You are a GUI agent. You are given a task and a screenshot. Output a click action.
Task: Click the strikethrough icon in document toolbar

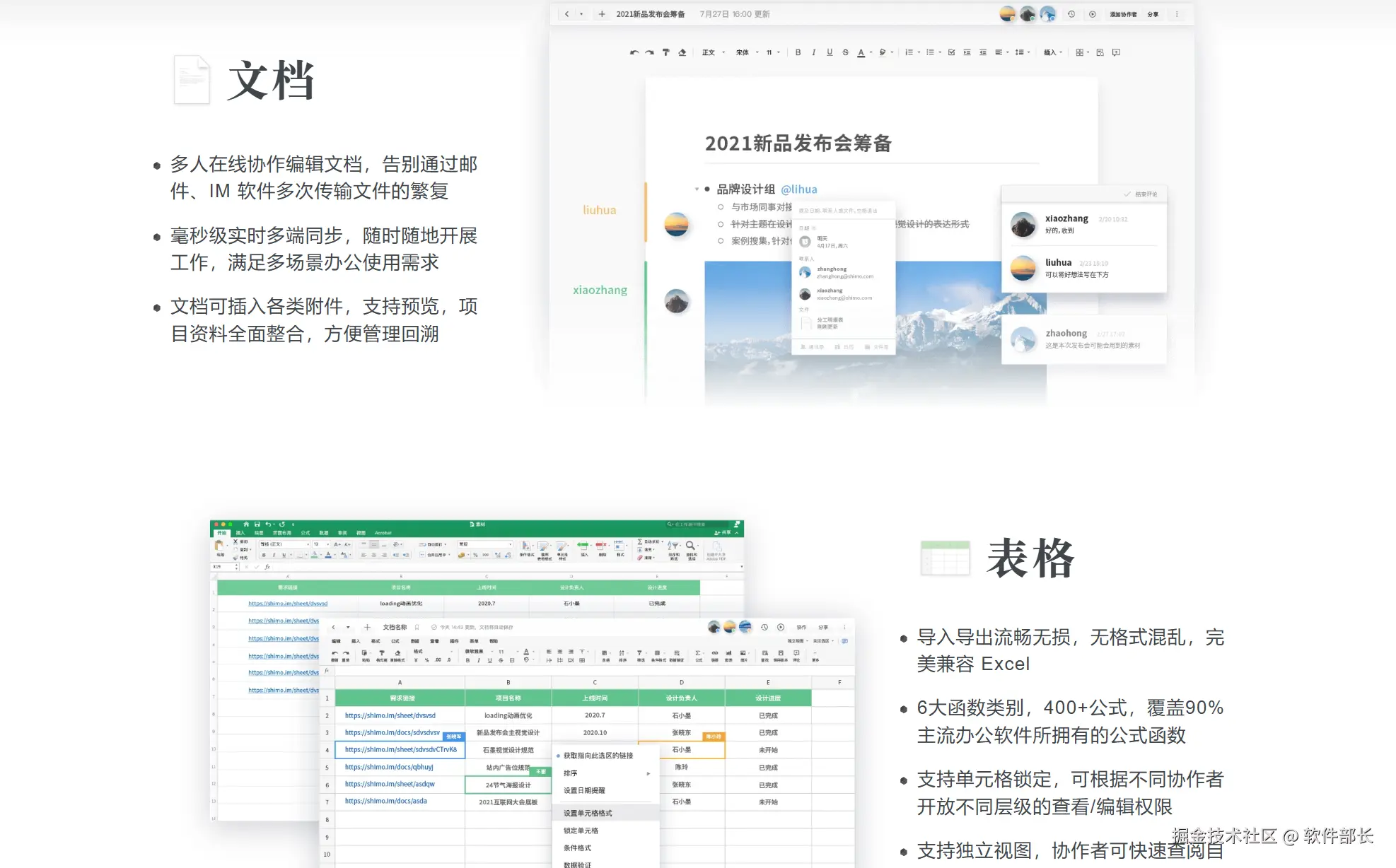(845, 52)
